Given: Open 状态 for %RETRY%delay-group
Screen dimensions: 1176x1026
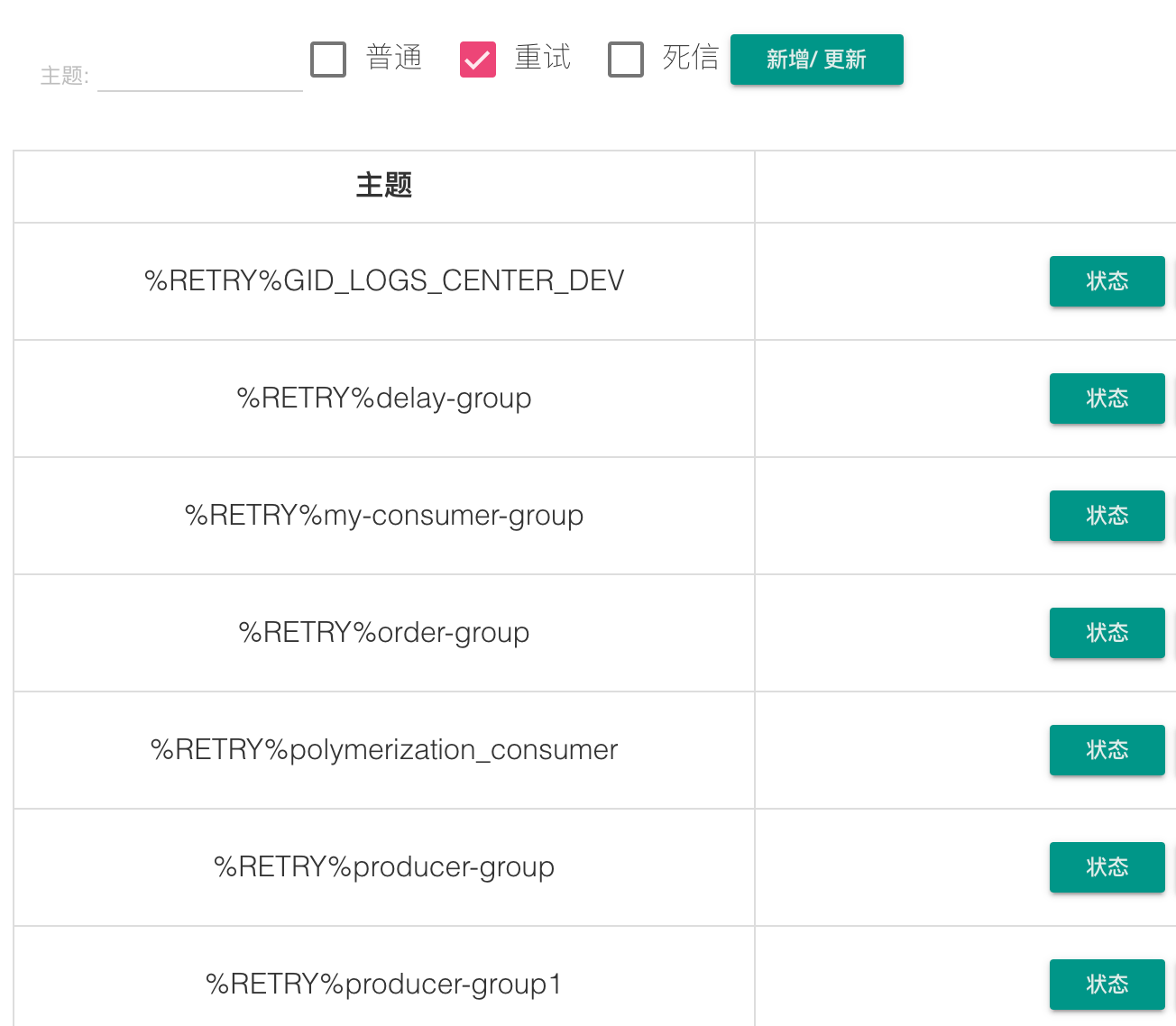Looking at the screenshot, I should pos(1107,398).
